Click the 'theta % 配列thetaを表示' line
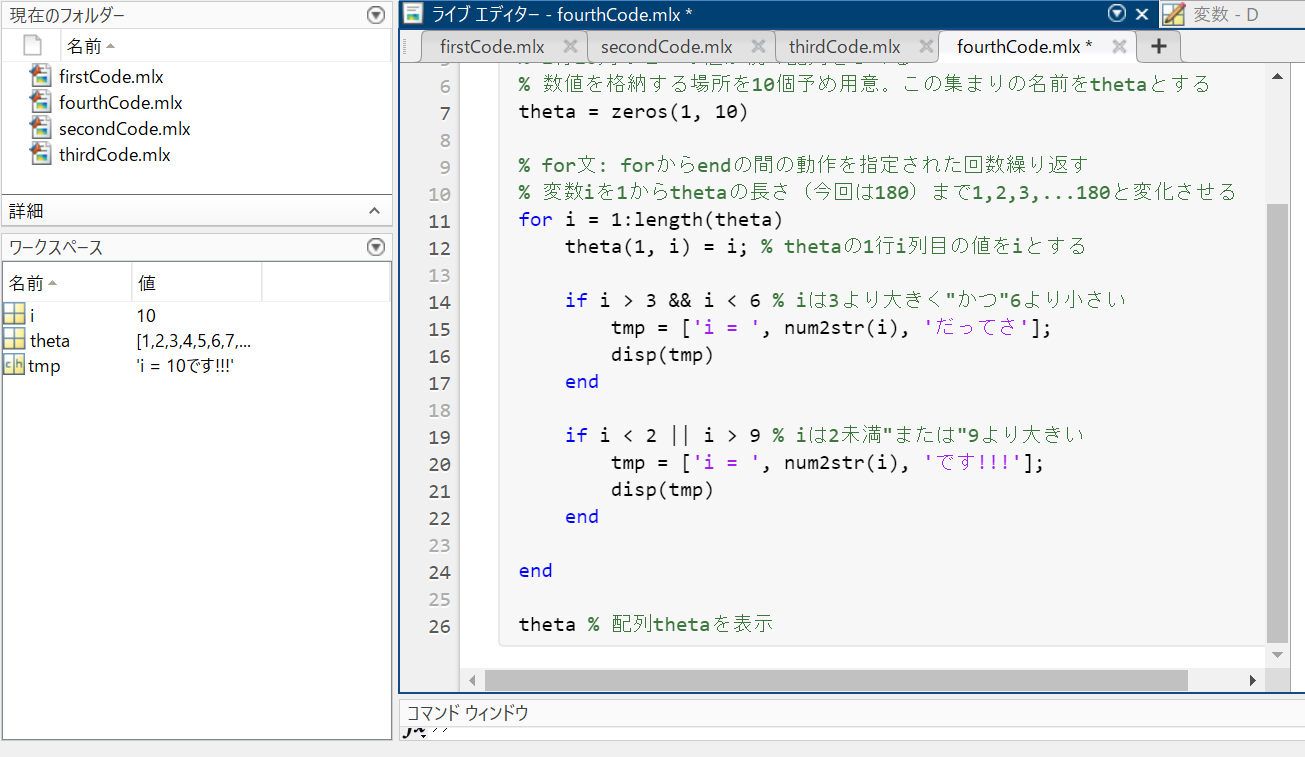 646,625
